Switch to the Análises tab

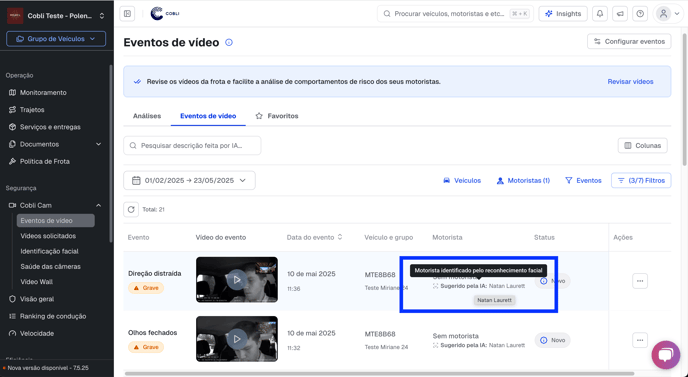(x=147, y=116)
